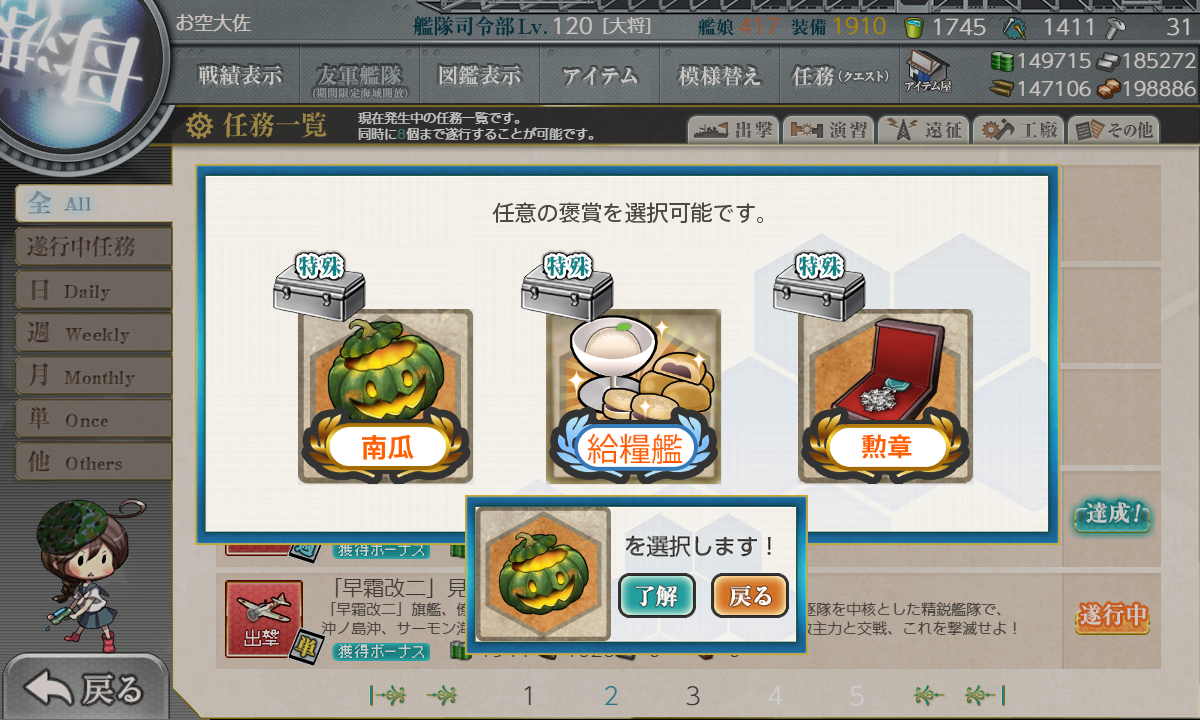
Task: Cancel selection with 戻る dialog button
Action: [x=749, y=597]
